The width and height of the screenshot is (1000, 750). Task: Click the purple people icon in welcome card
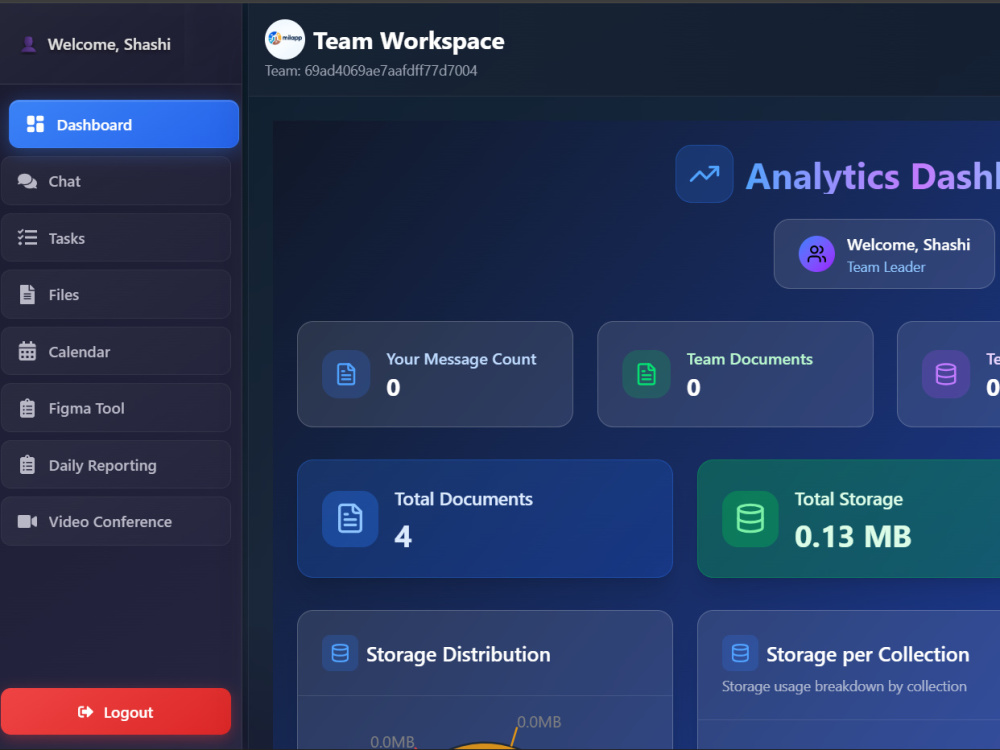[x=816, y=254]
